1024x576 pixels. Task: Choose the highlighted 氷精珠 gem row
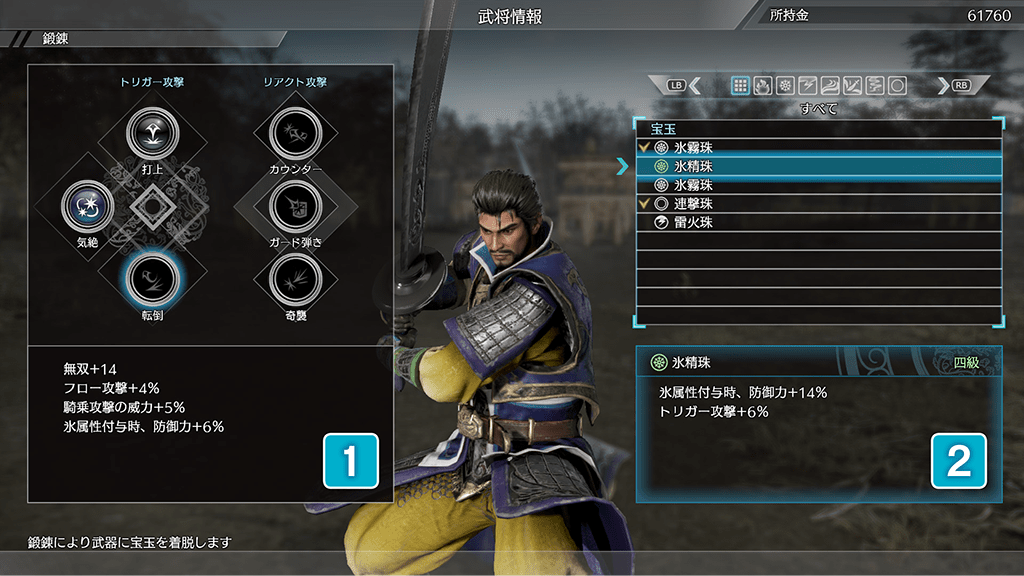pos(819,167)
